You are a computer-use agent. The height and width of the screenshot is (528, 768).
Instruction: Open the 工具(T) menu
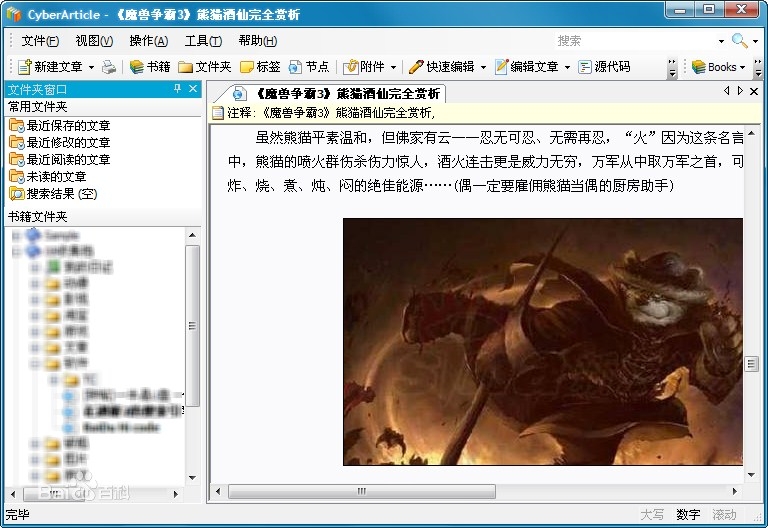tap(202, 41)
